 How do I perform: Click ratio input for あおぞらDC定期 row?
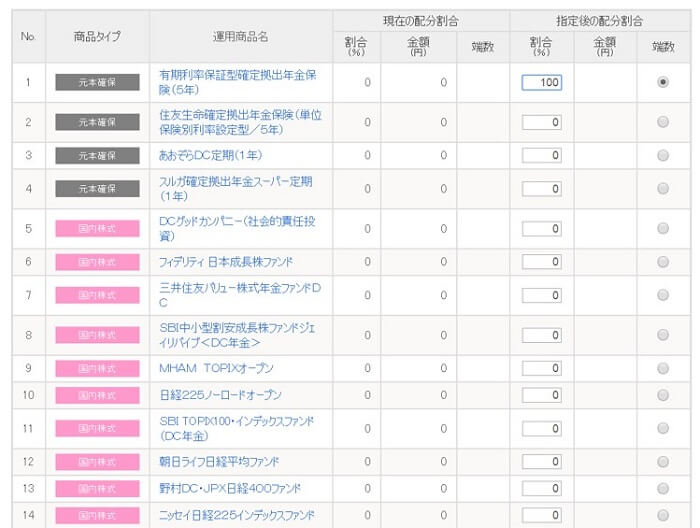click(542, 155)
